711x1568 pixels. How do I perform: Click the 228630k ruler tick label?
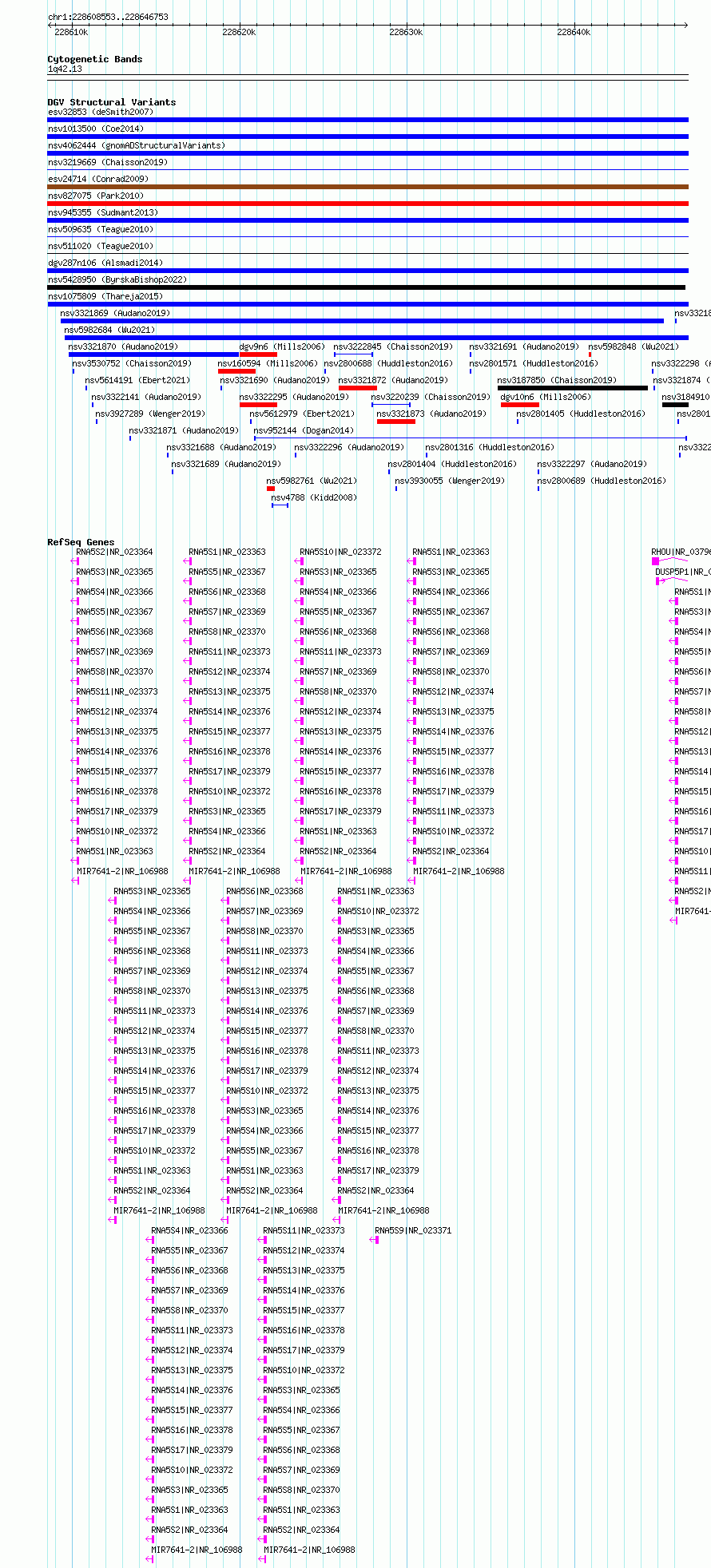(406, 32)
